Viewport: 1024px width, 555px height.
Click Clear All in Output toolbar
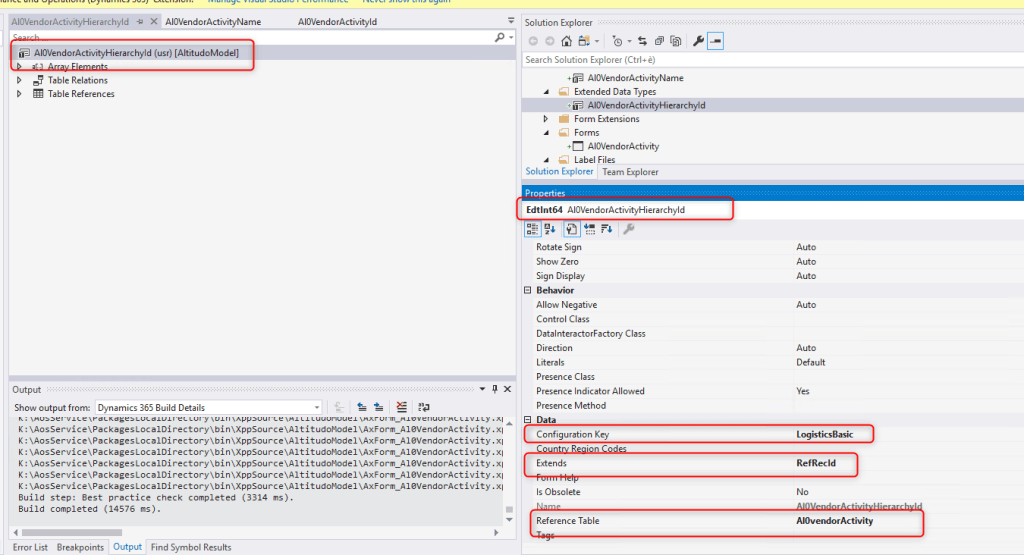tap(401, 407)
